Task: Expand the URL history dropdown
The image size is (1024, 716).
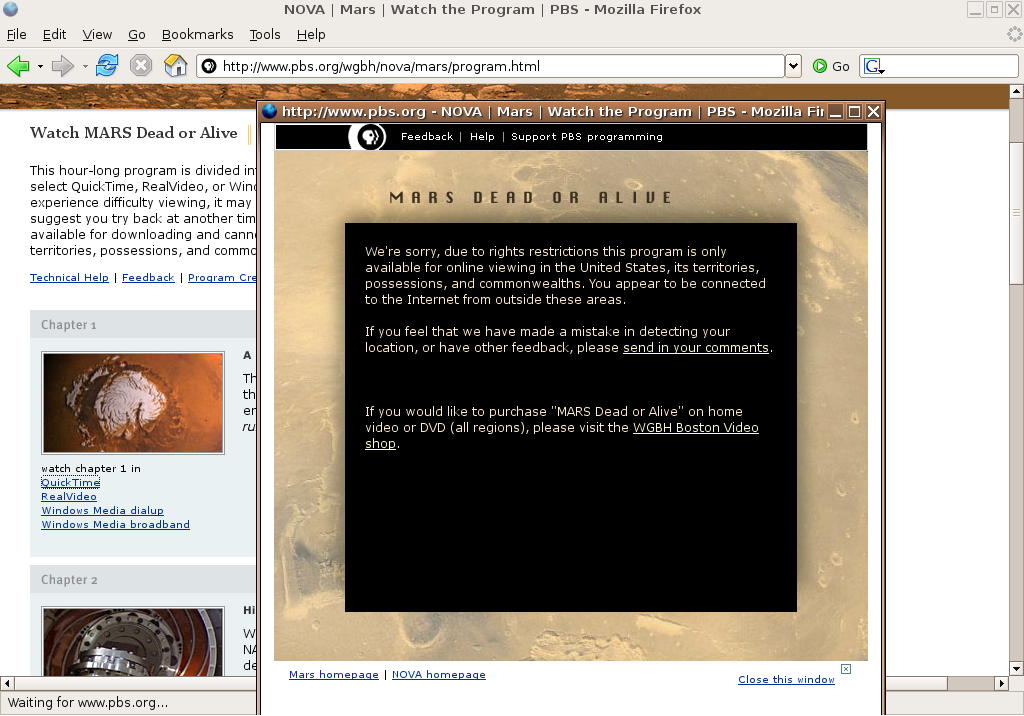Action: pyautogui.click(x=793, y=66)
